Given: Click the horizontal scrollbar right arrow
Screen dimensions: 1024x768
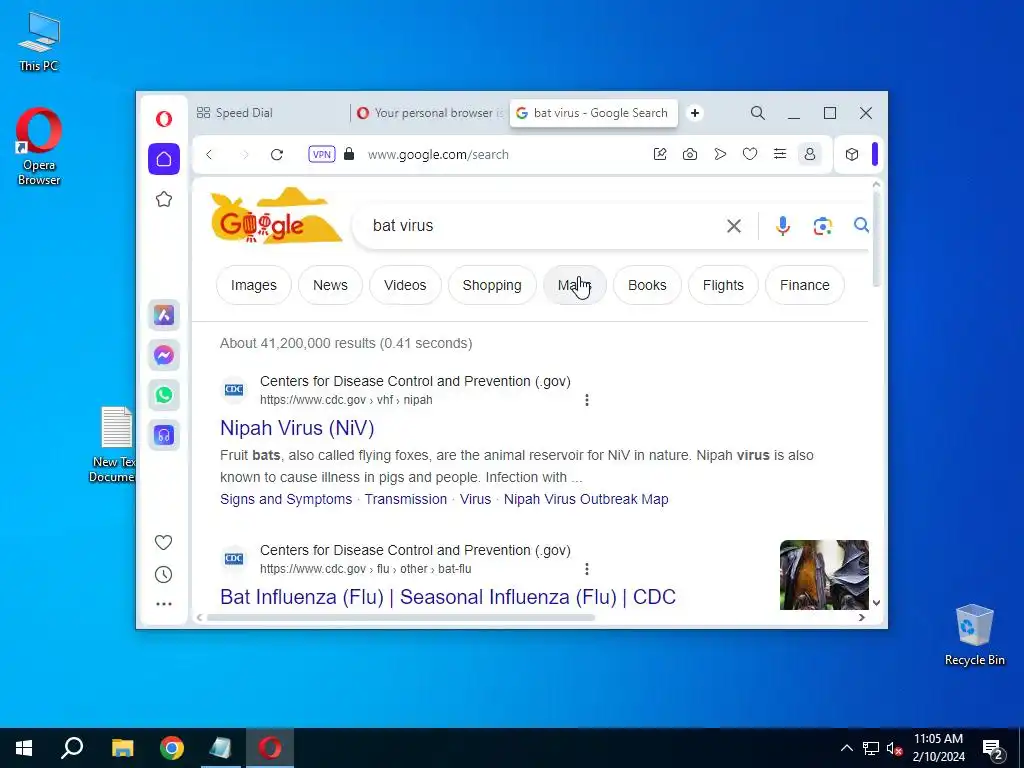Looking at the screenshot, I should (861, 617).
